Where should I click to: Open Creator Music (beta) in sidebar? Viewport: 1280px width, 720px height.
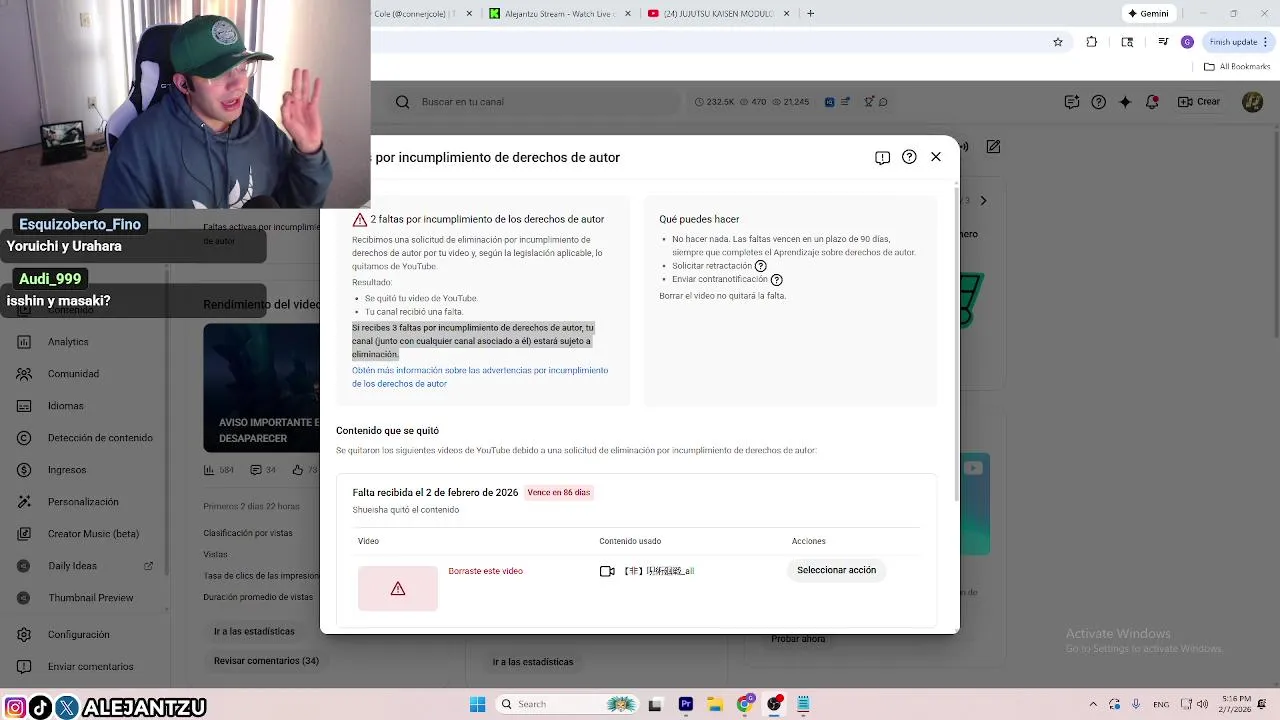tap(93, 534)
